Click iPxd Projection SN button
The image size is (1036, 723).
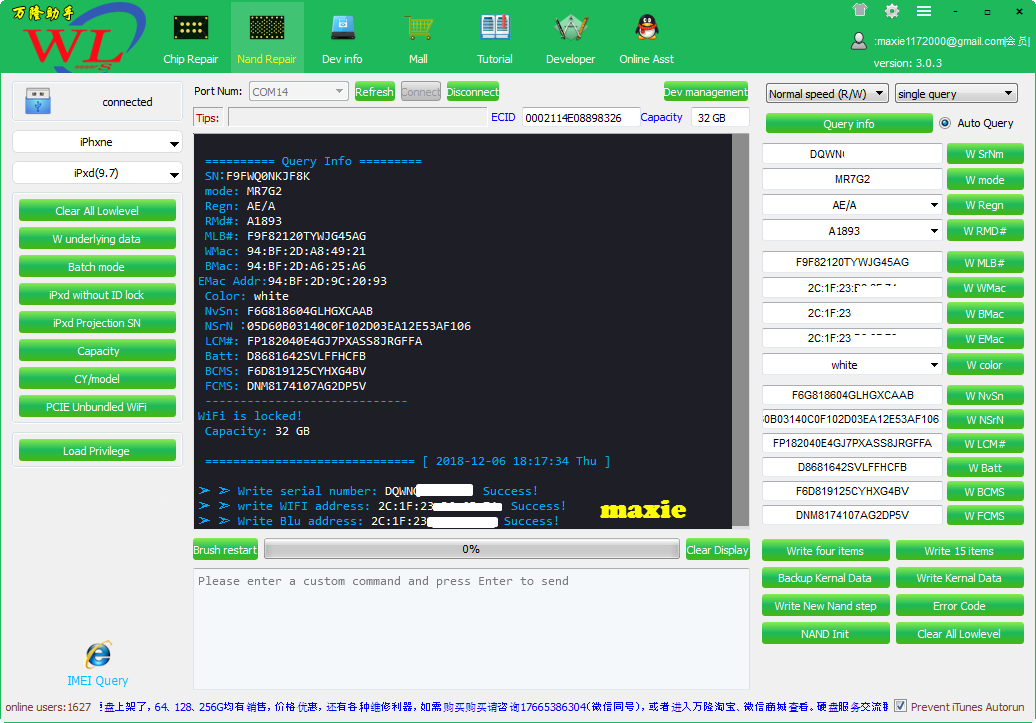(97, 323)
